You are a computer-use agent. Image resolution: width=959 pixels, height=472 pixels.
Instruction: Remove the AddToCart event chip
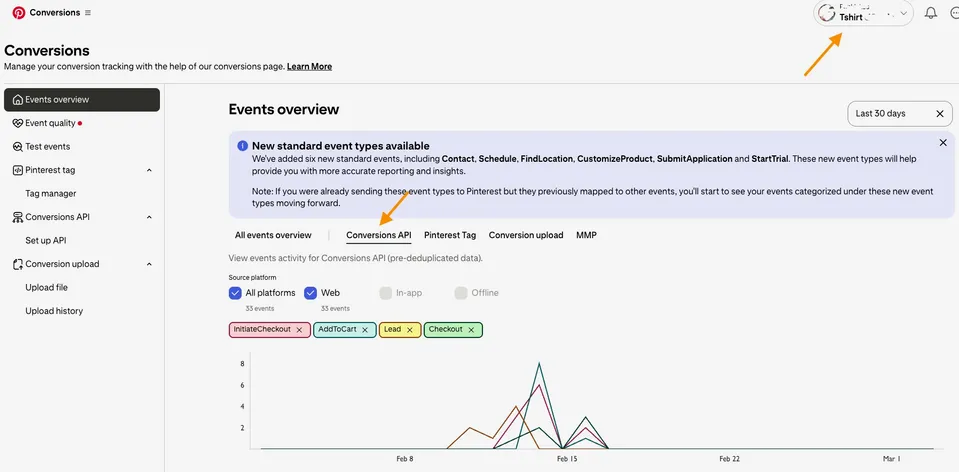(365, 330)
